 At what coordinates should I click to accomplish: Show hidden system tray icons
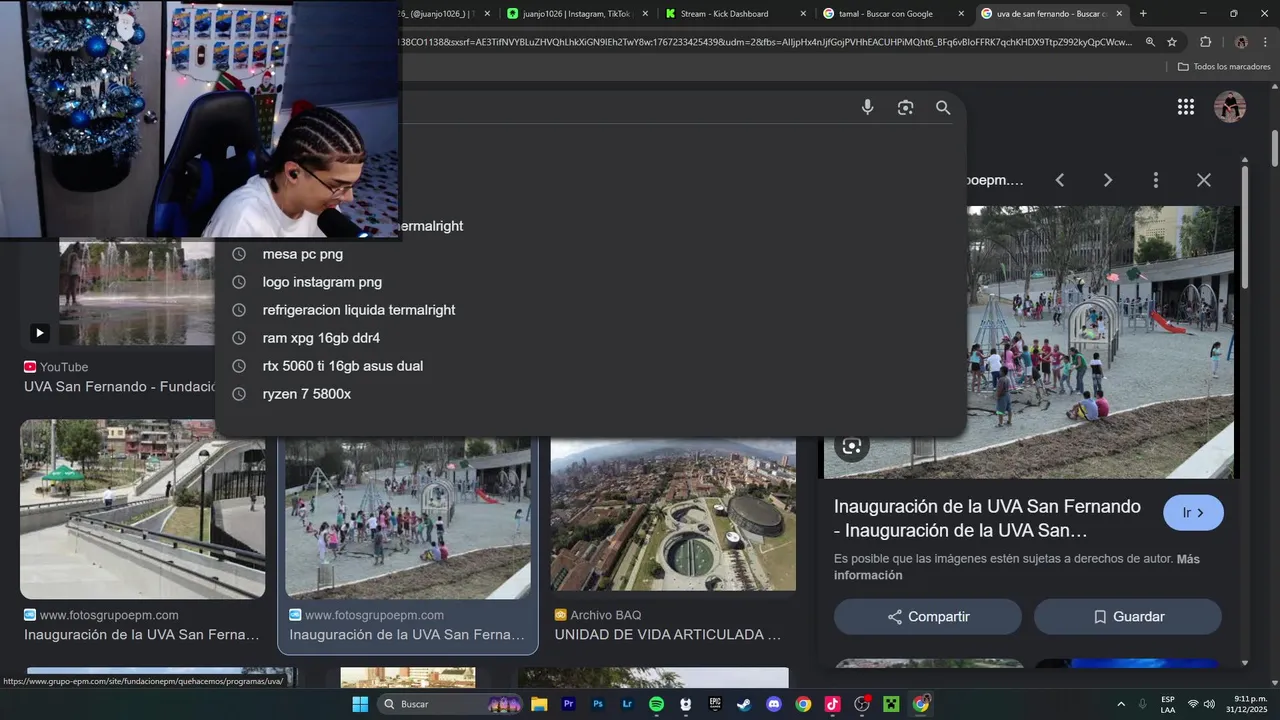(x=1120, y=704)
